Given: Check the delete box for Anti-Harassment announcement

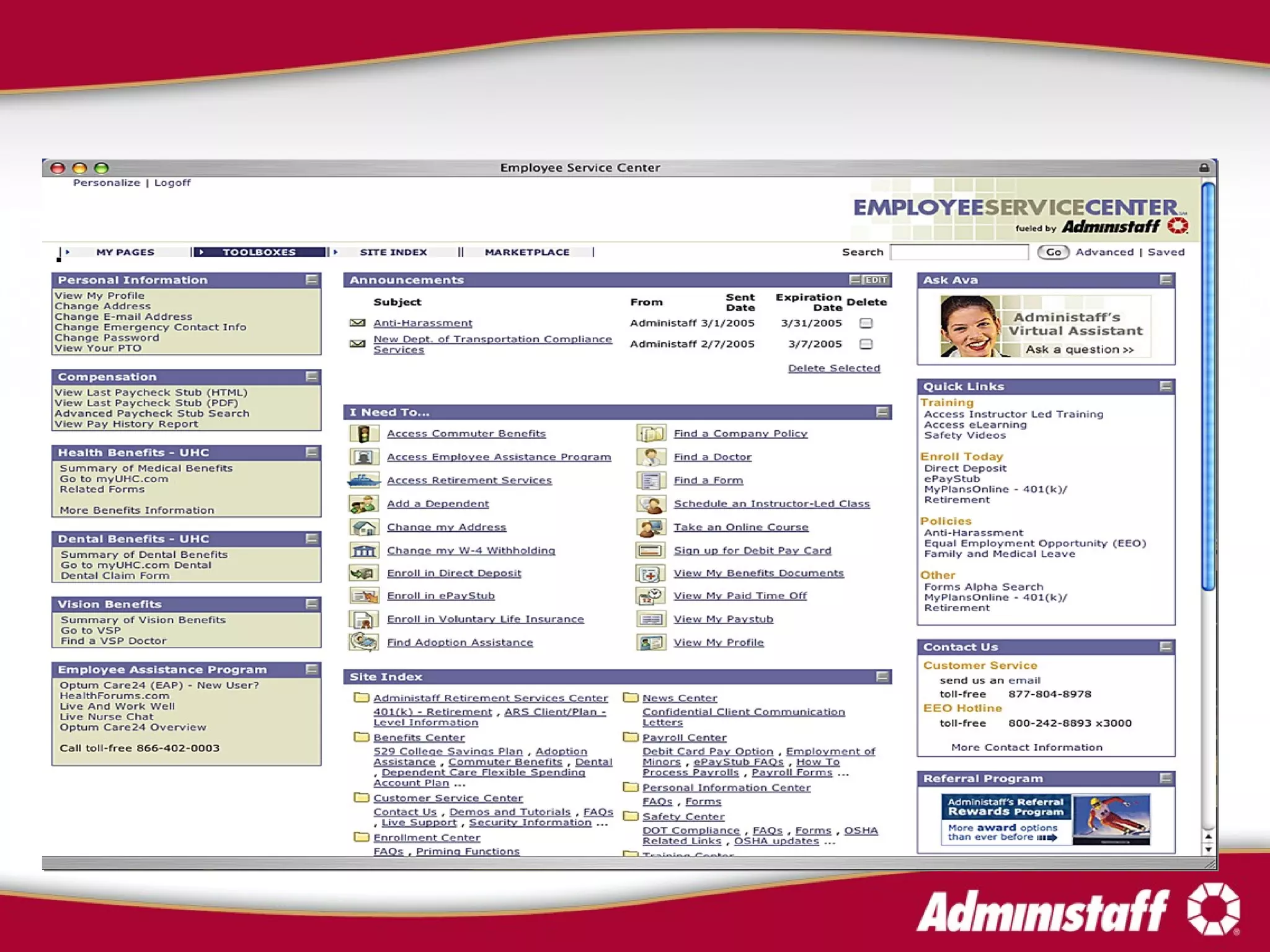Looking at the screenshot, I should pyautogui.click(x=866, y=324).
